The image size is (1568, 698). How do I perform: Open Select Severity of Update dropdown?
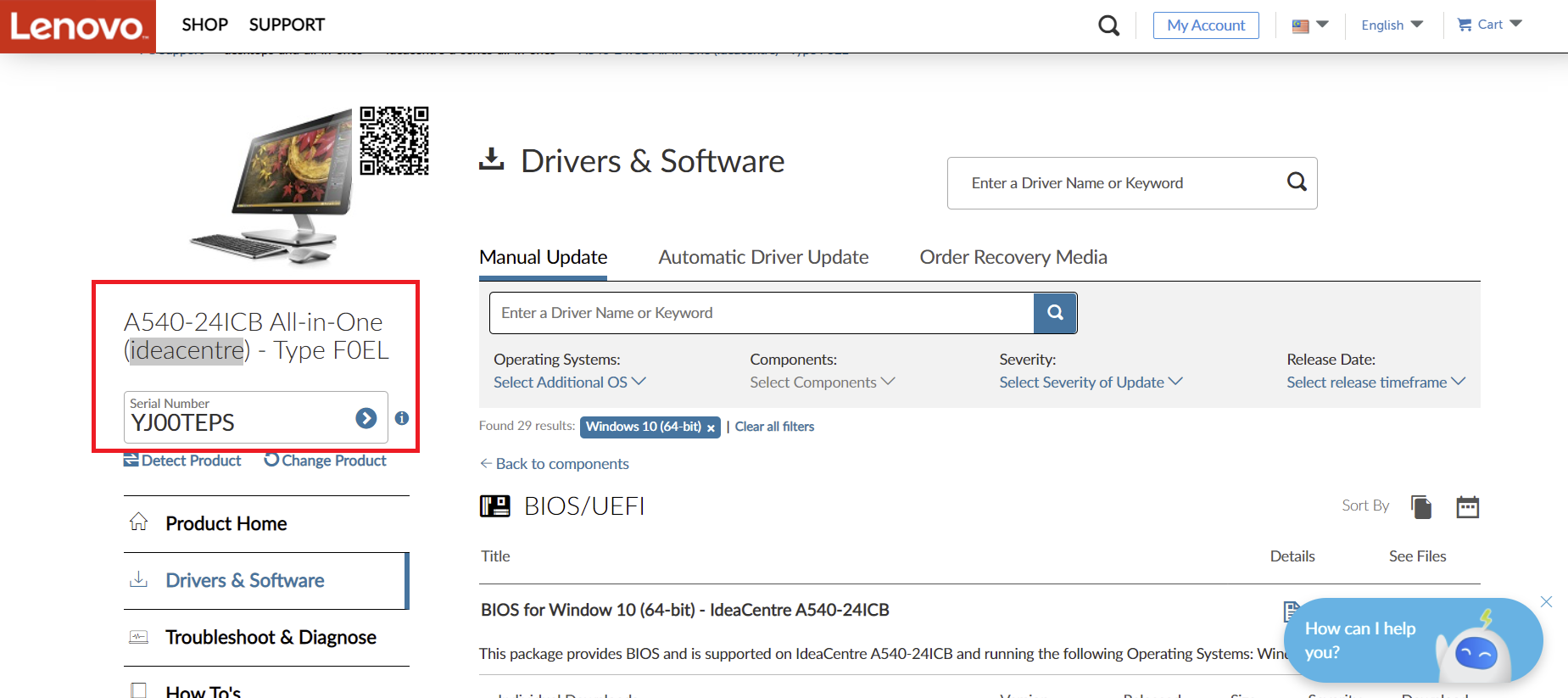[x=1090, y=383]
